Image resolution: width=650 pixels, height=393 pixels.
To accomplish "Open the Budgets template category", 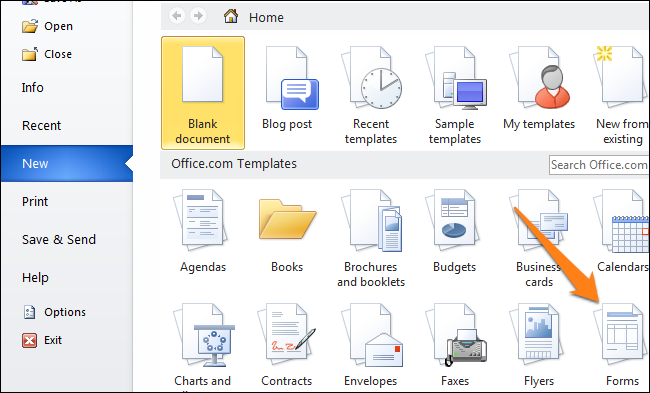I will [455, 231].
